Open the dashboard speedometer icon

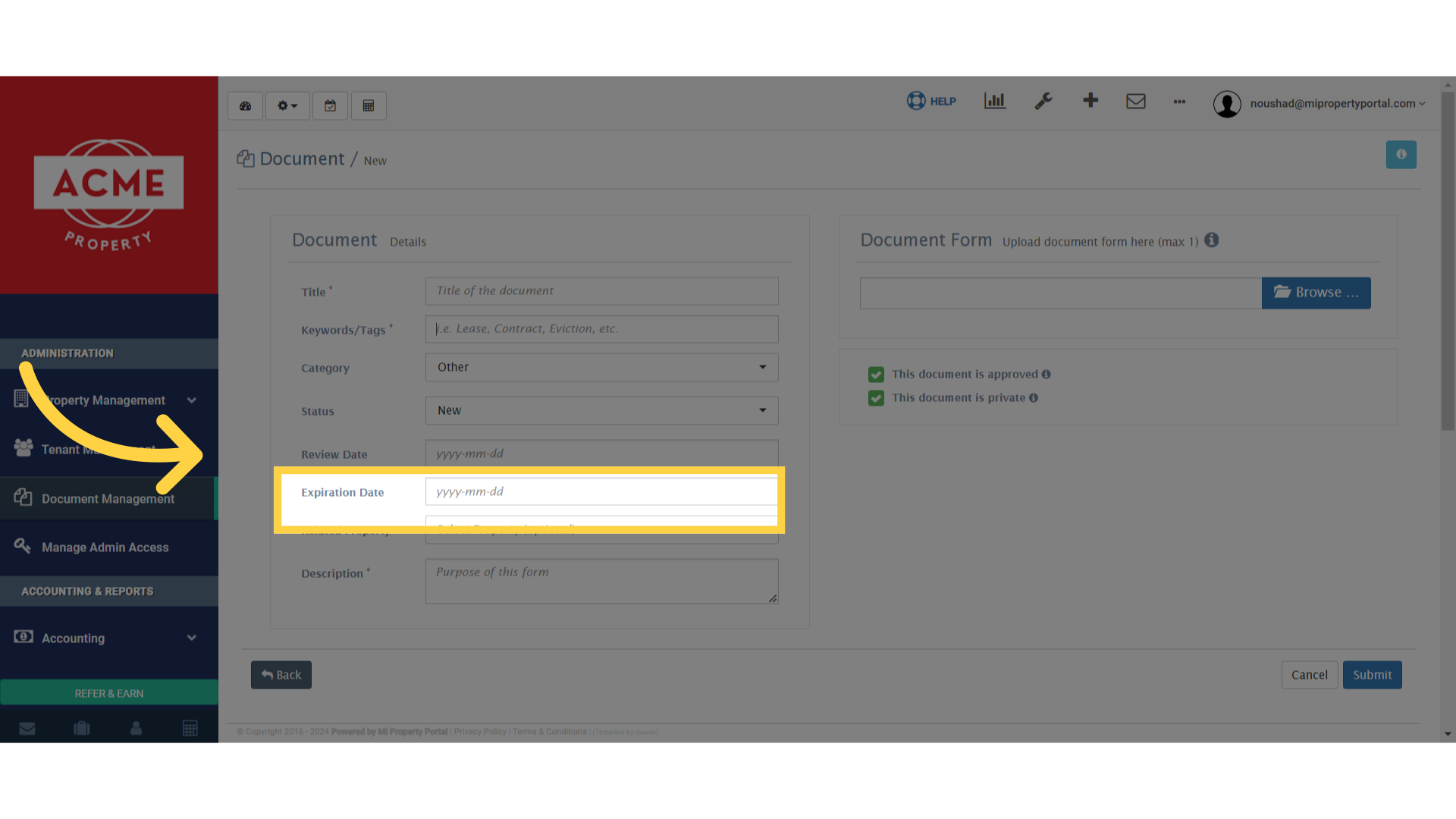point(245,106)
